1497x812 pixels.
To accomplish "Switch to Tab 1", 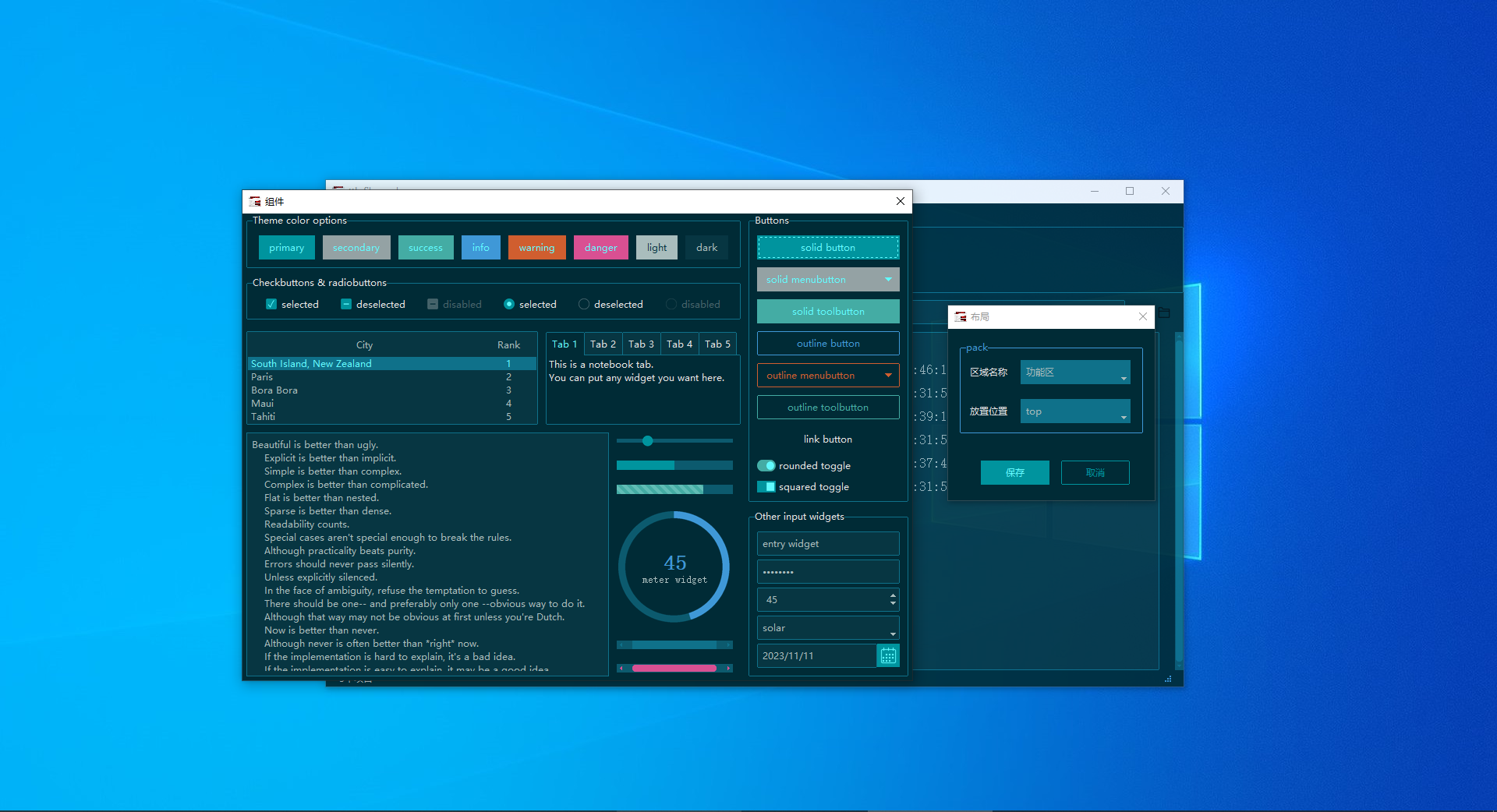I will pos(564,344).
